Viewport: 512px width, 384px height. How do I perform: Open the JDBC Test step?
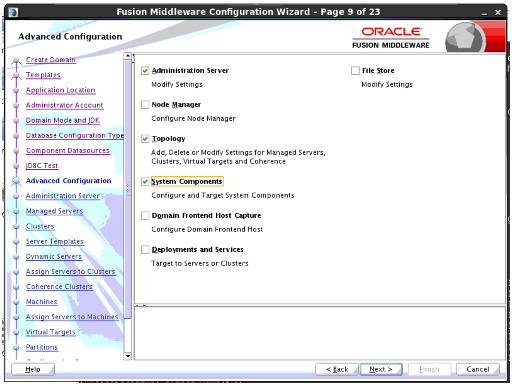coord(42,166)
